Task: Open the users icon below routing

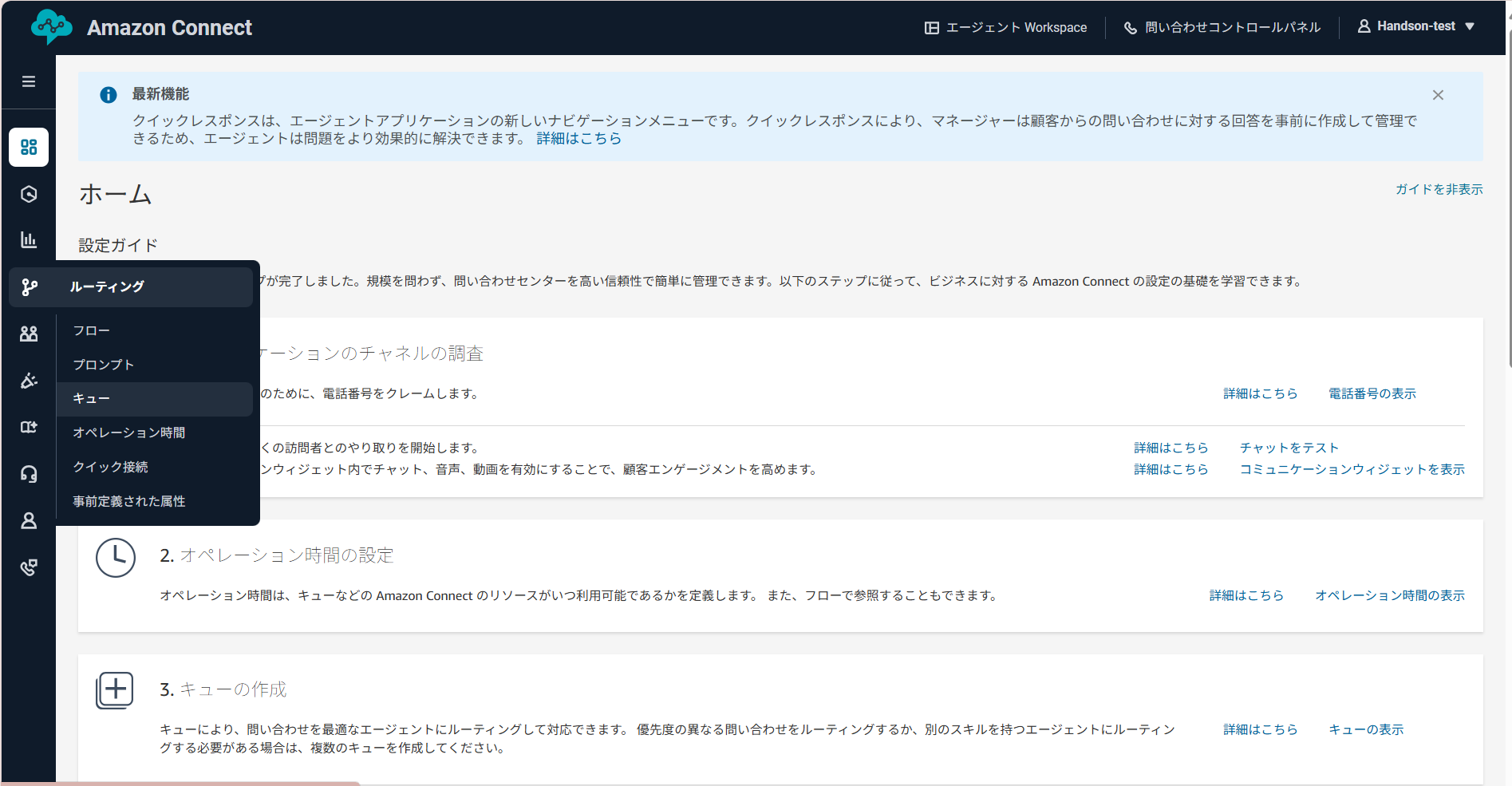Action: point(29,334)
